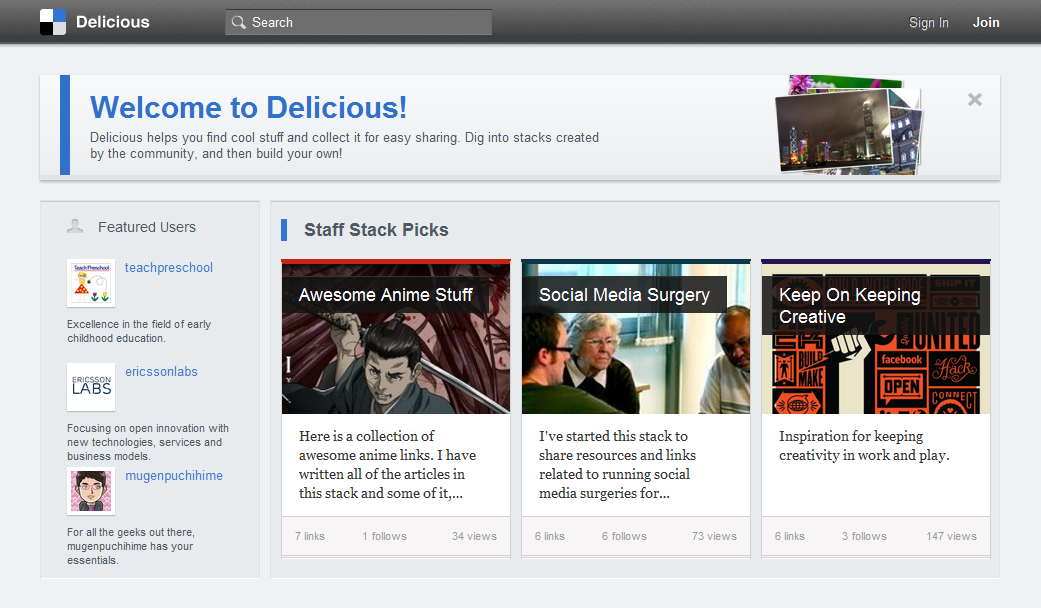Screen dimensions: 1041x608
Task: Click the Featured Users heading text
Action: pos(147,227)
